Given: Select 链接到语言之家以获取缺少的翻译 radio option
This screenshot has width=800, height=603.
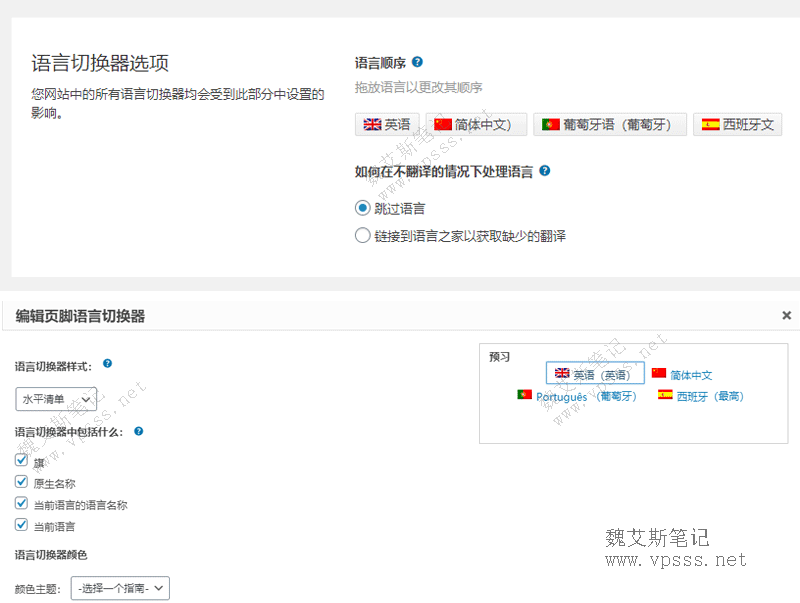Looking at the screenshot, I should pos(363,236).
